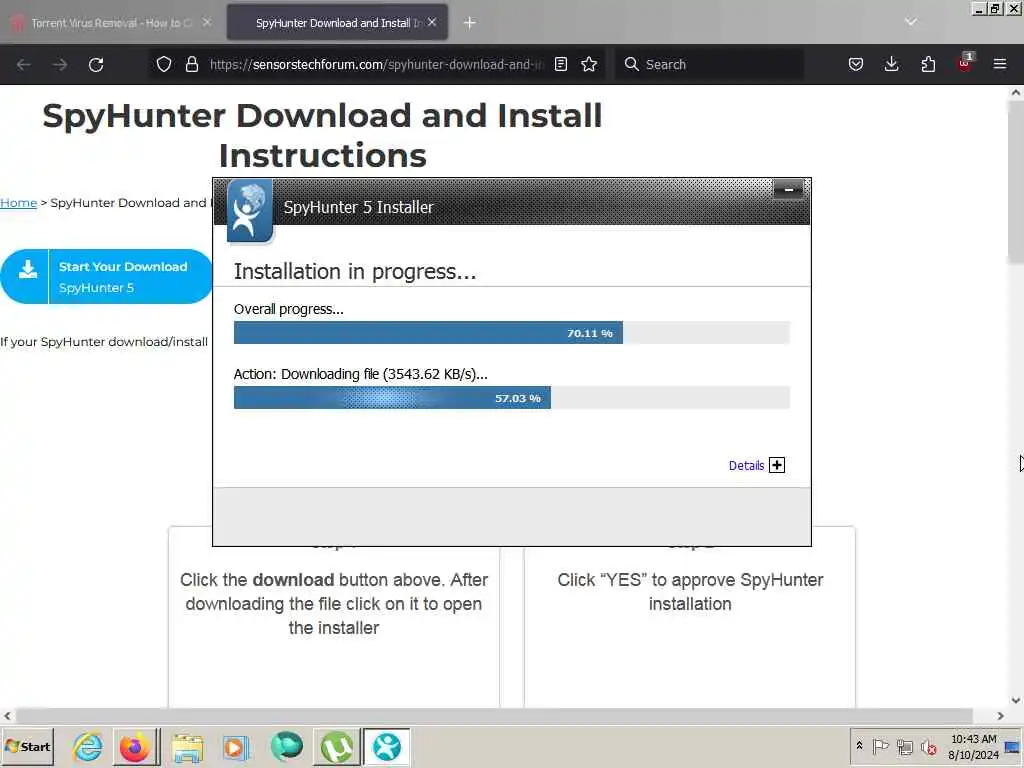
Task: Go back to the previous page
Action: click(x=24, y=65)
